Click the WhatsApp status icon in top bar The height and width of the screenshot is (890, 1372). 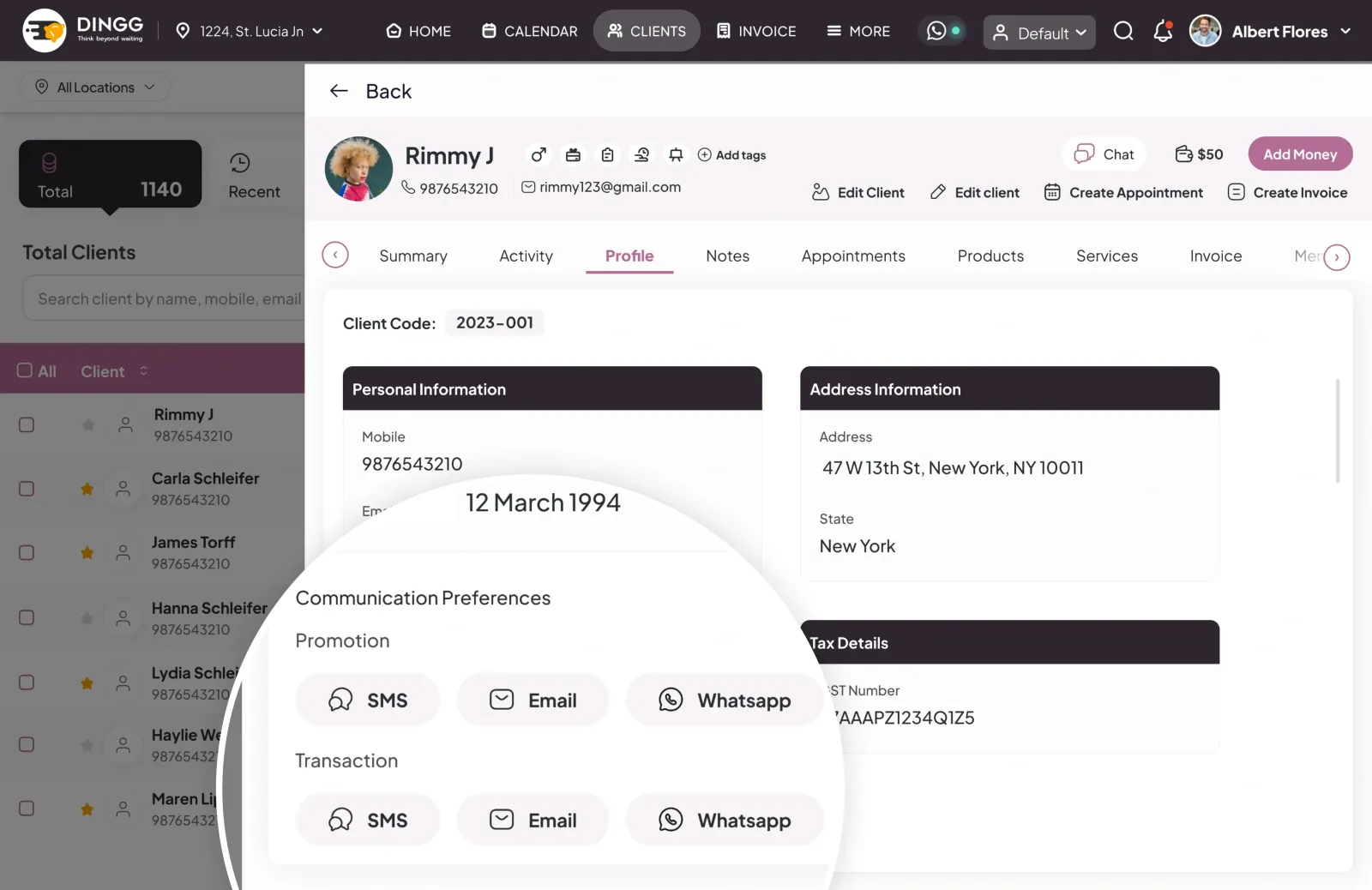click(x=936, y=31)
